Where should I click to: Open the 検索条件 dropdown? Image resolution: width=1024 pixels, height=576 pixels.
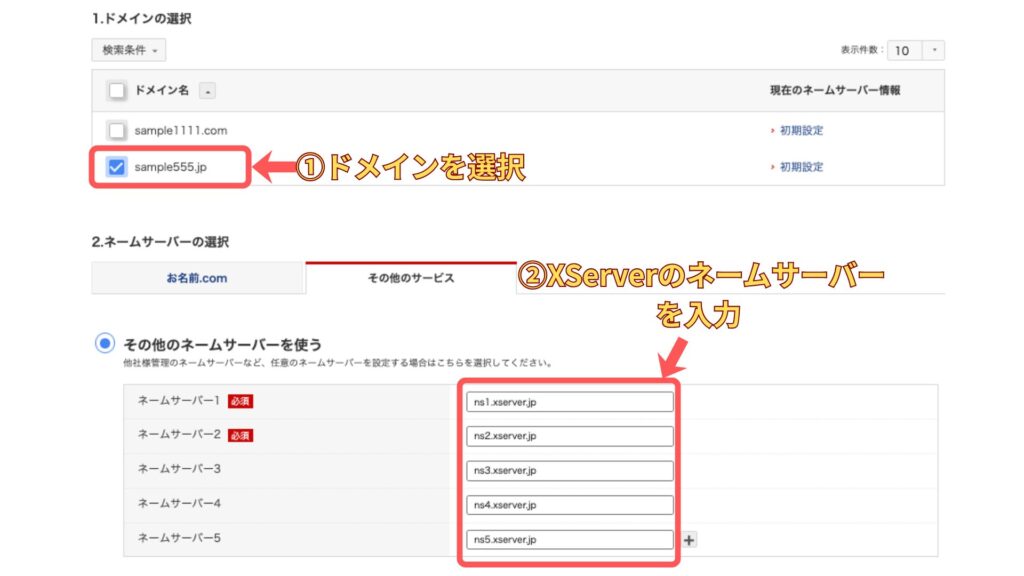pyautogui.click(x=129, y=50)
